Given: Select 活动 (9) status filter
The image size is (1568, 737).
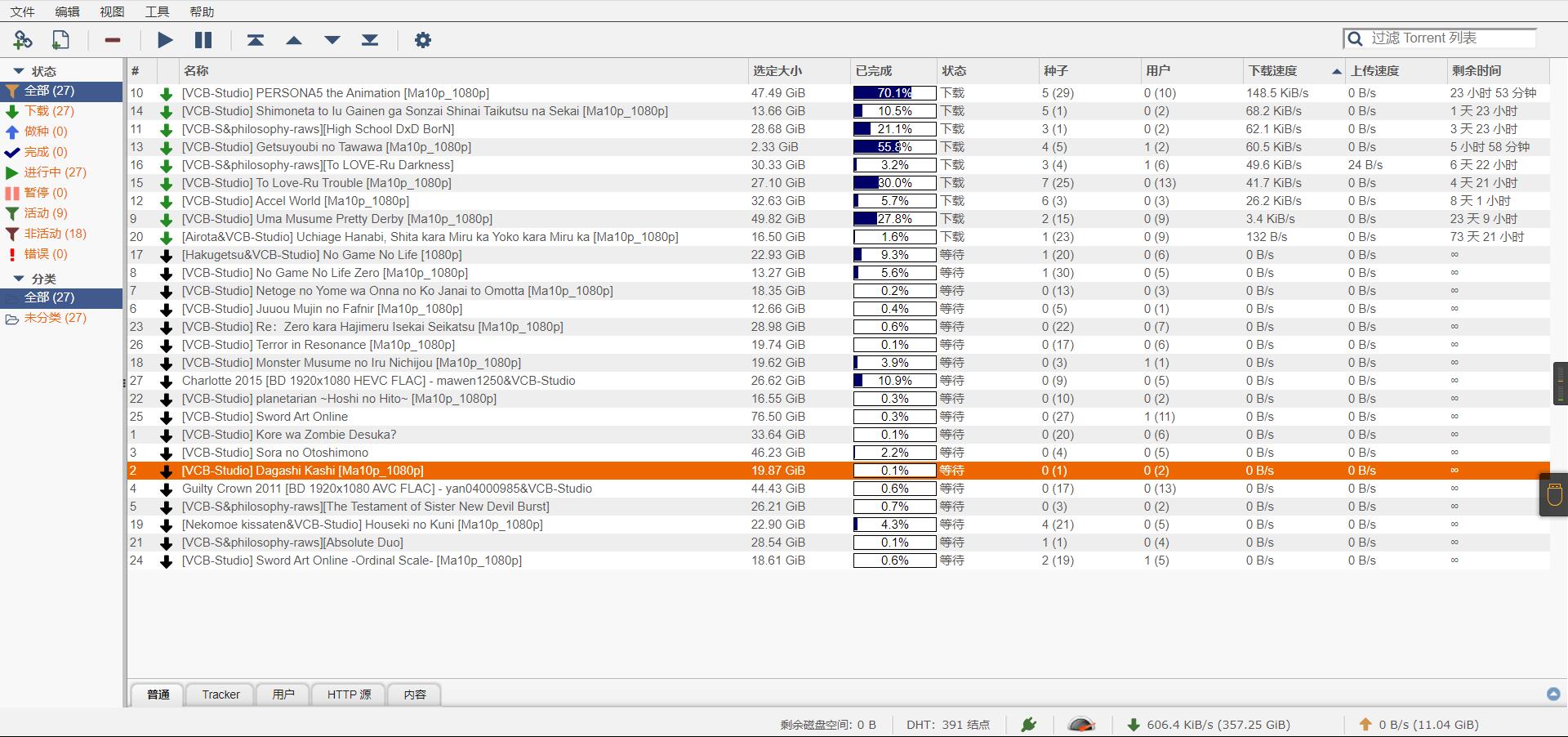Looking at the screenshot, I should pyautogui.click(x=61, y=213).
